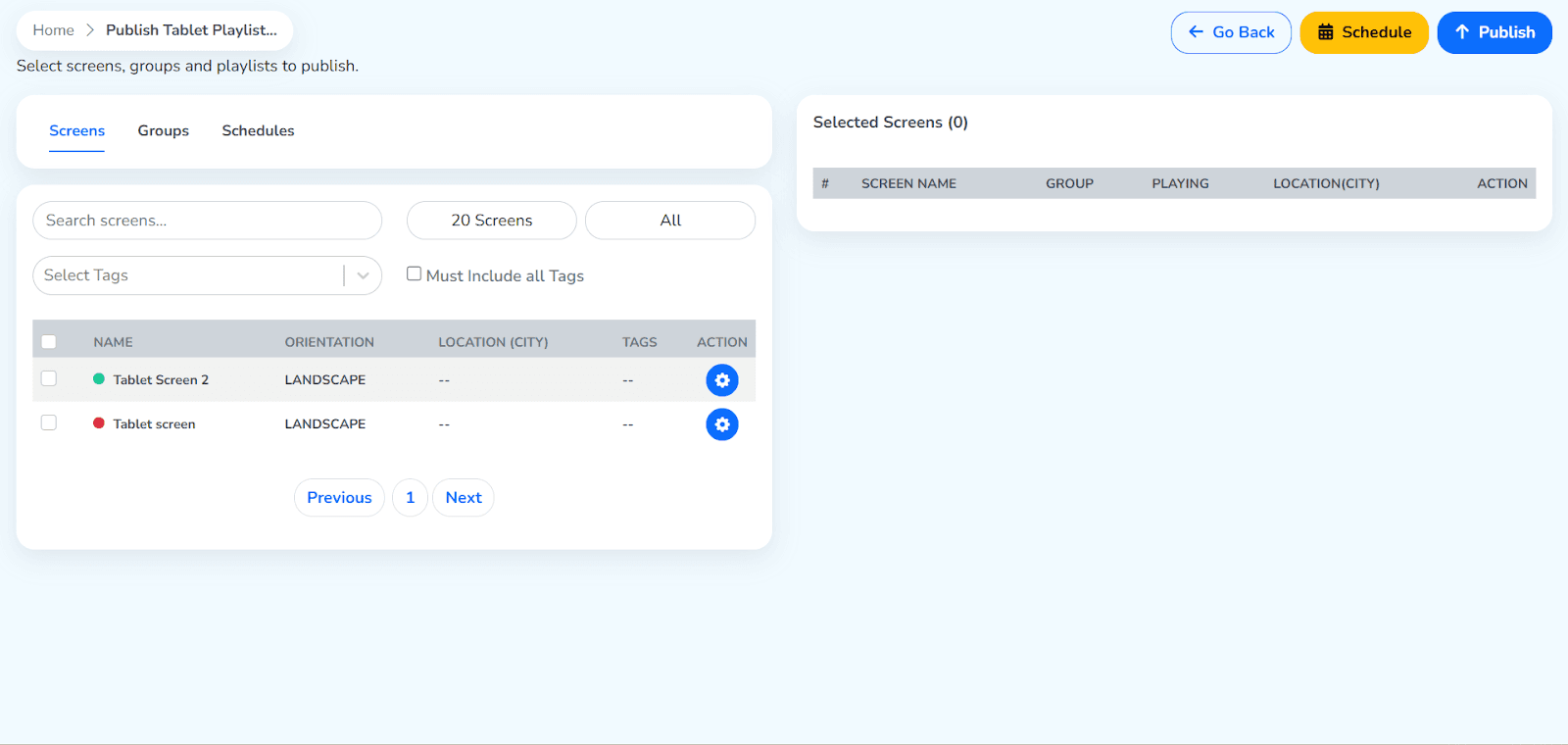This screenshot has height=745, width=1568.
Task: Enable Must Include all Tags checkbox
Action: tap(414, 273)
